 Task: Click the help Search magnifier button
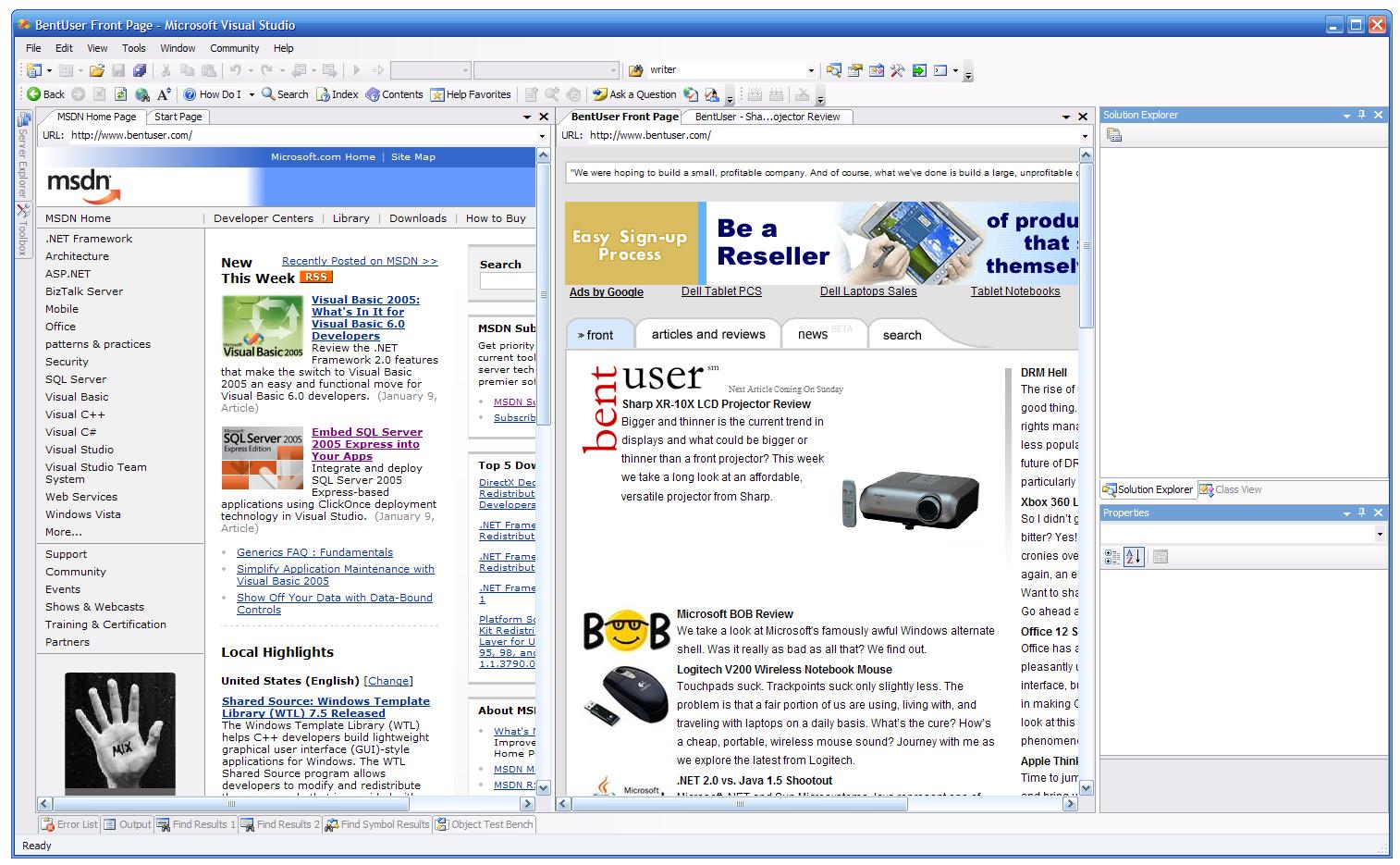pos(285,94)
